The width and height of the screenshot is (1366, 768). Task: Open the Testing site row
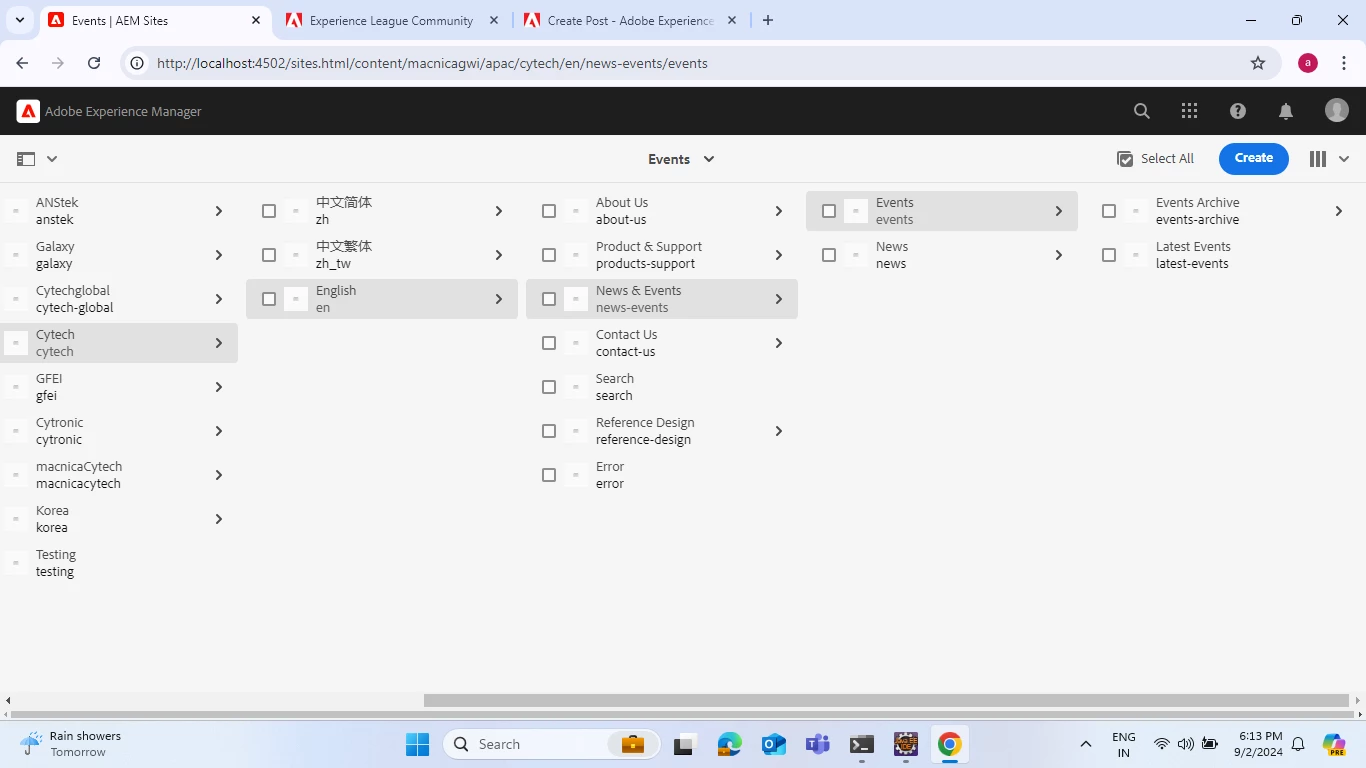(119, 563)
